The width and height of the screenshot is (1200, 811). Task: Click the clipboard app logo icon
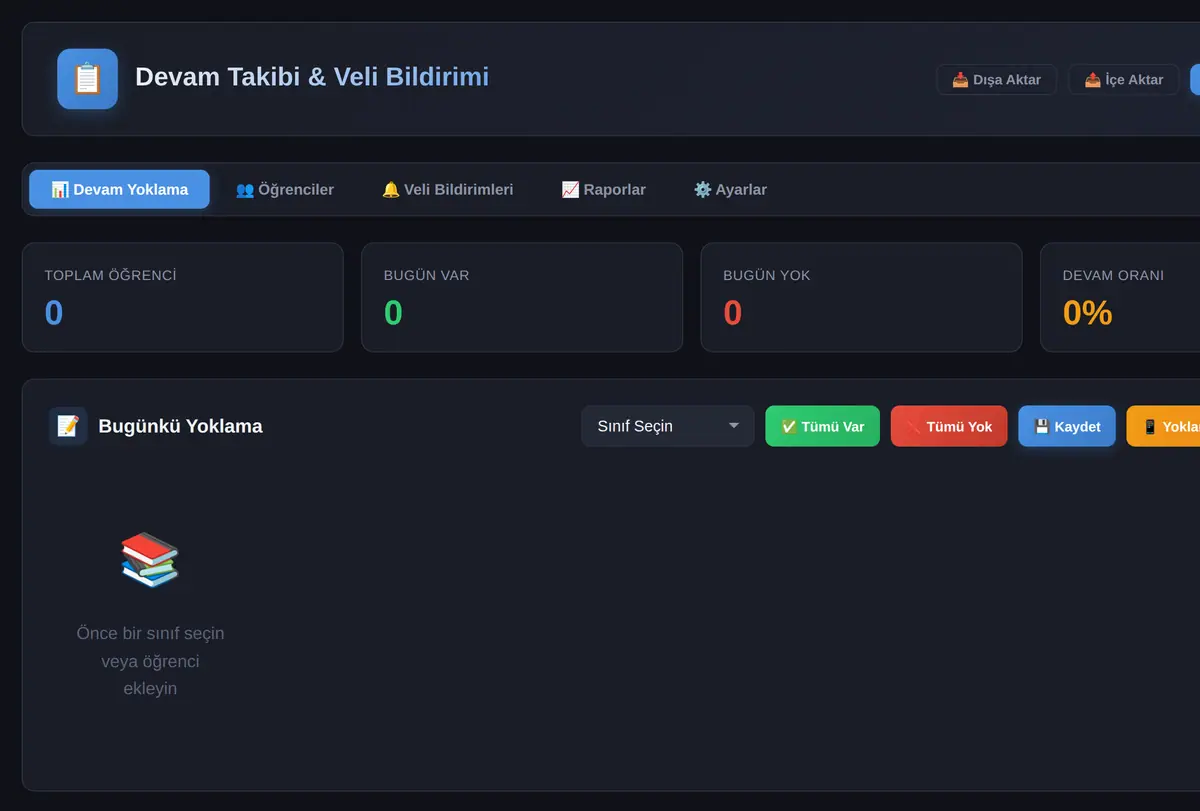coord(87,79)
